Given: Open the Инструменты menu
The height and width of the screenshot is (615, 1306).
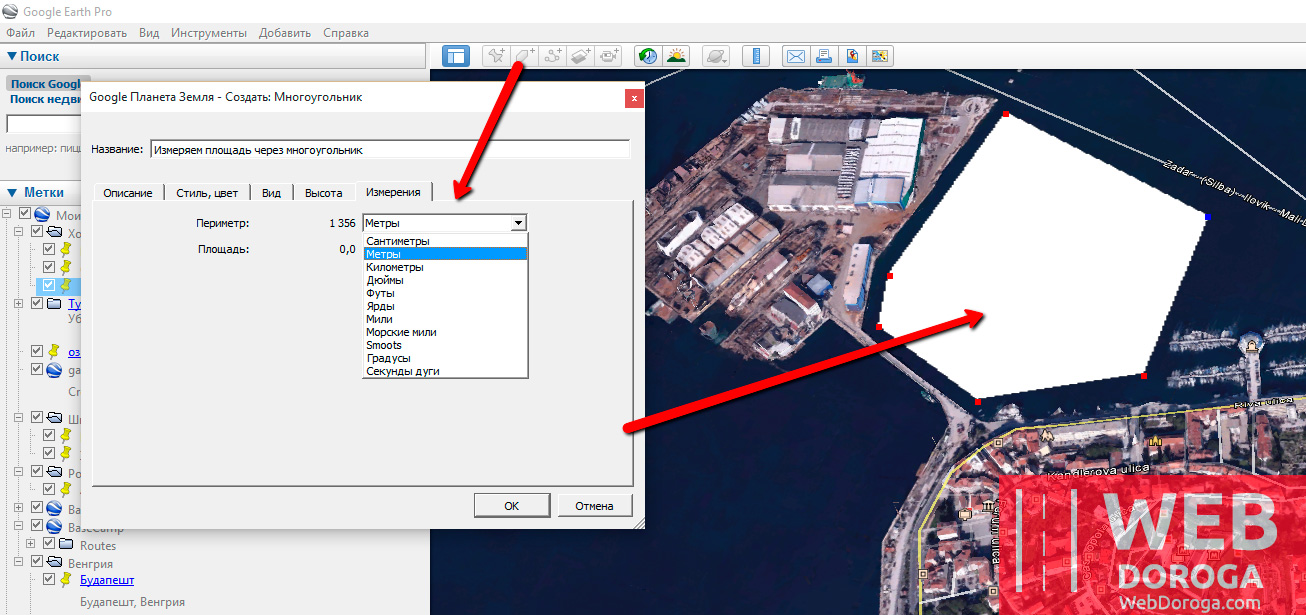Looking at the screenshot, I should coord(210,33).
